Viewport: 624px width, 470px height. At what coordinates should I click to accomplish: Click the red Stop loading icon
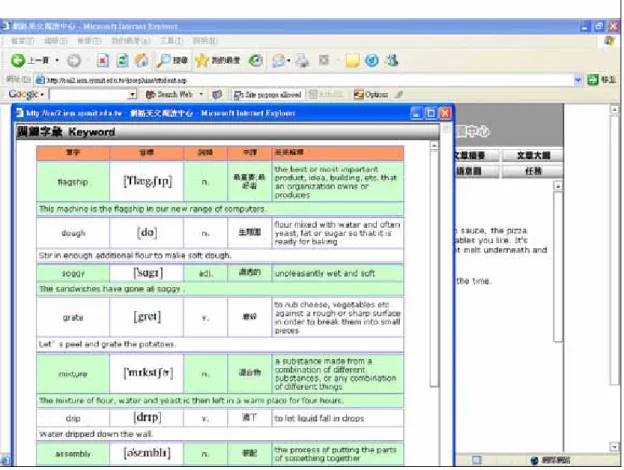coord(103,60)
